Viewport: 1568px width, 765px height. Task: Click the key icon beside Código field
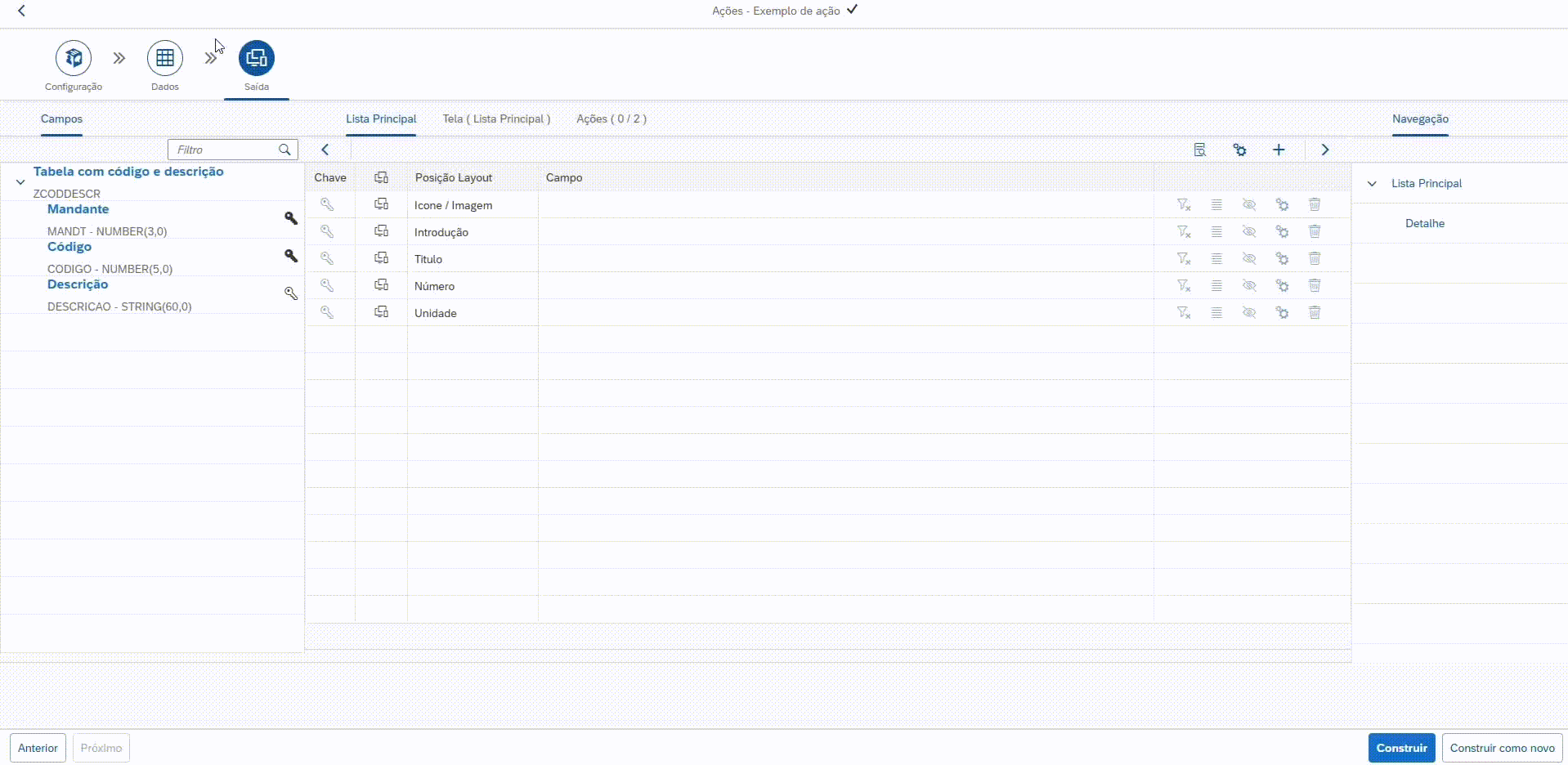pyautogui.click(x=290, y=256)
